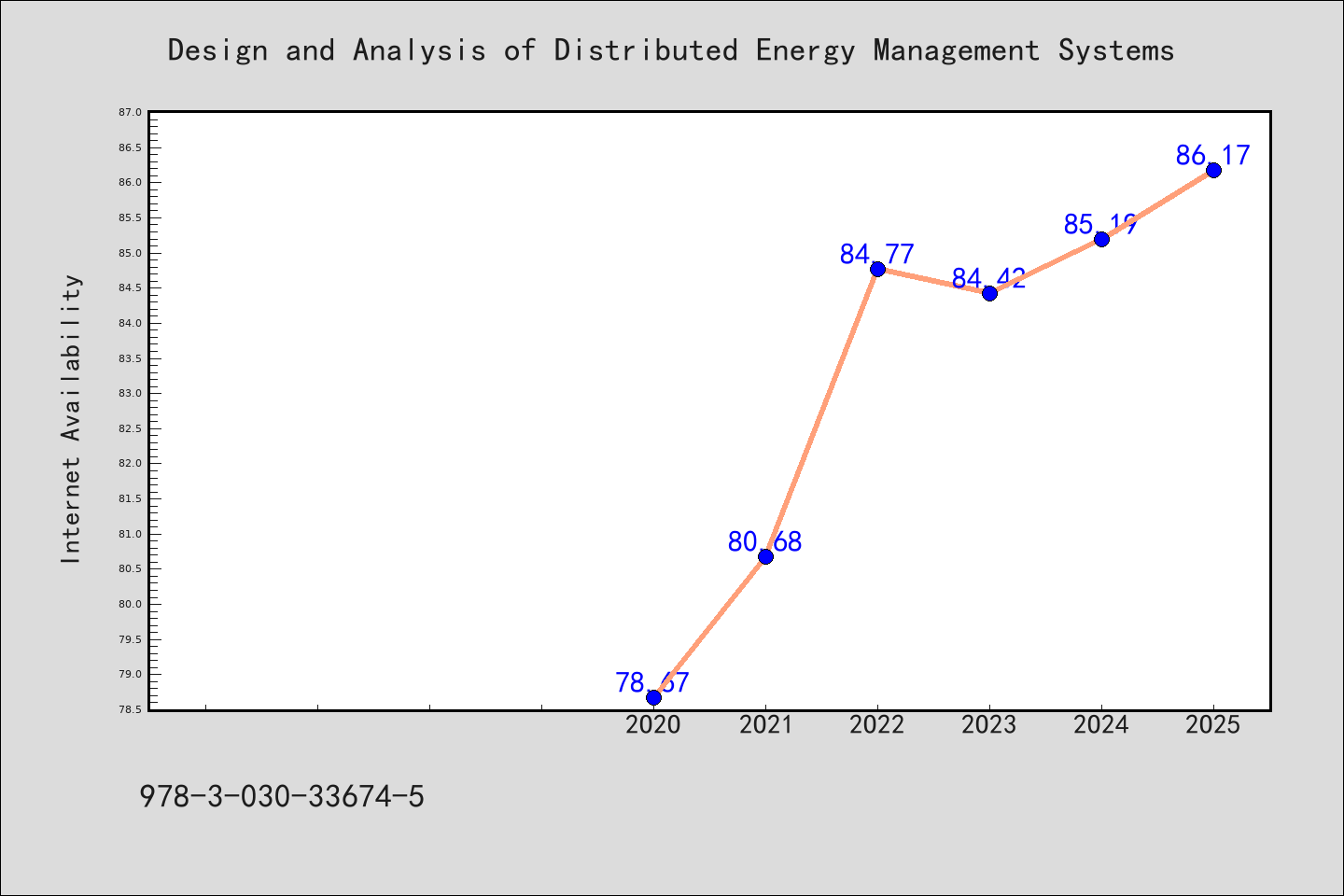Screen dimensions: 1344x896
Task: Click the line segment between 2024 and 2025
Action: [x=1157, y=204]
